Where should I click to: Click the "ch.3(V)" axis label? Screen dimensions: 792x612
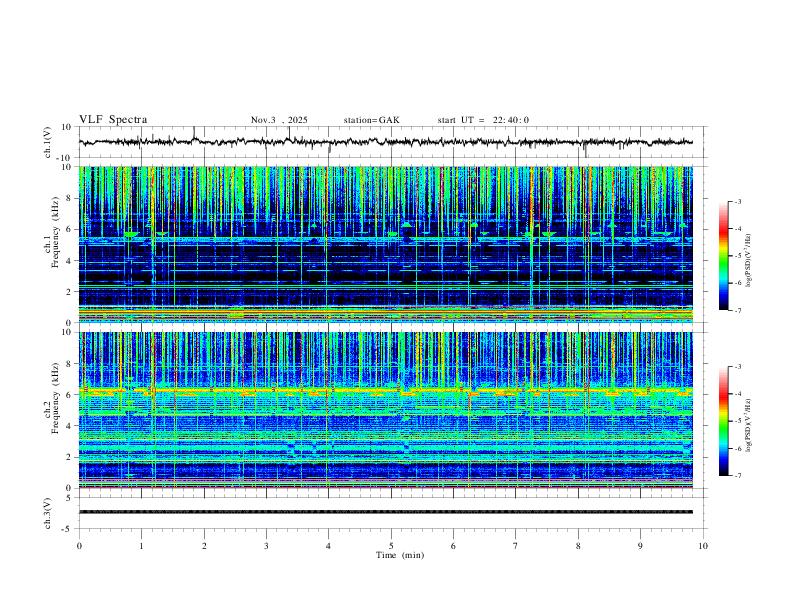click(48, 513)
